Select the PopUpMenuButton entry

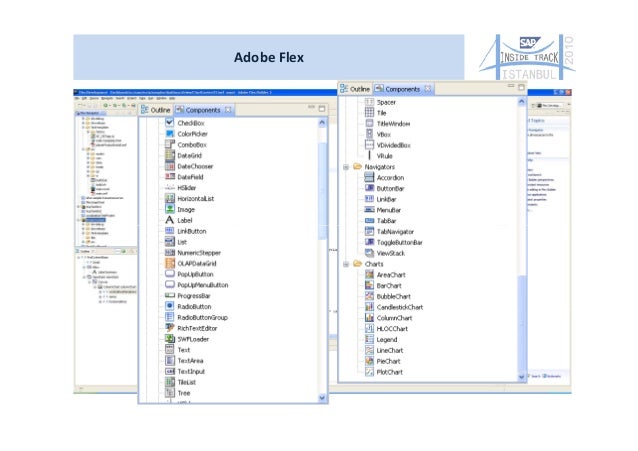click(x=202, y=285)
